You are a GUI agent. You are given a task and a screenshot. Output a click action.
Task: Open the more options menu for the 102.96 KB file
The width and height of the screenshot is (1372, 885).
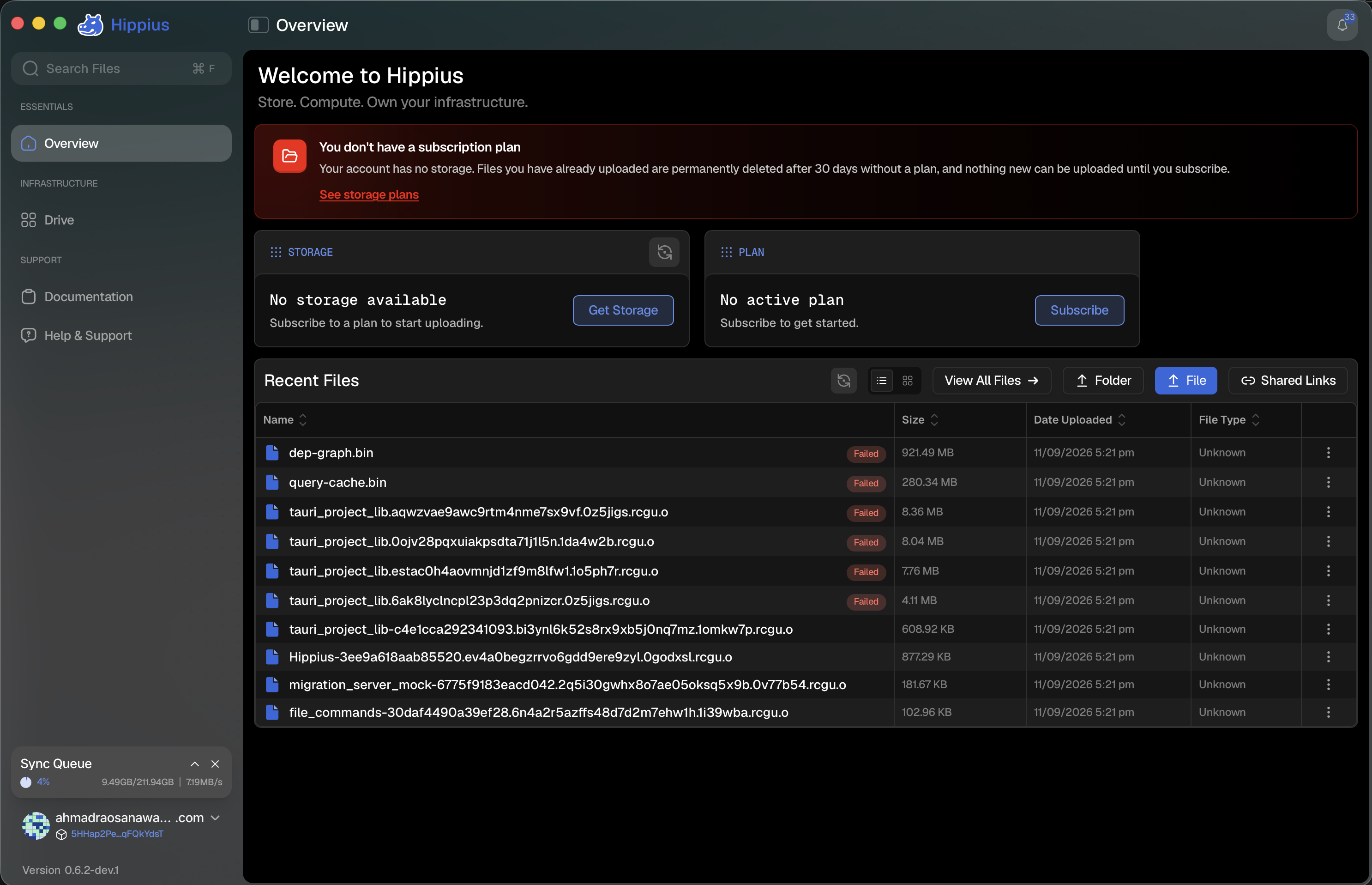tap(1328, 713)
